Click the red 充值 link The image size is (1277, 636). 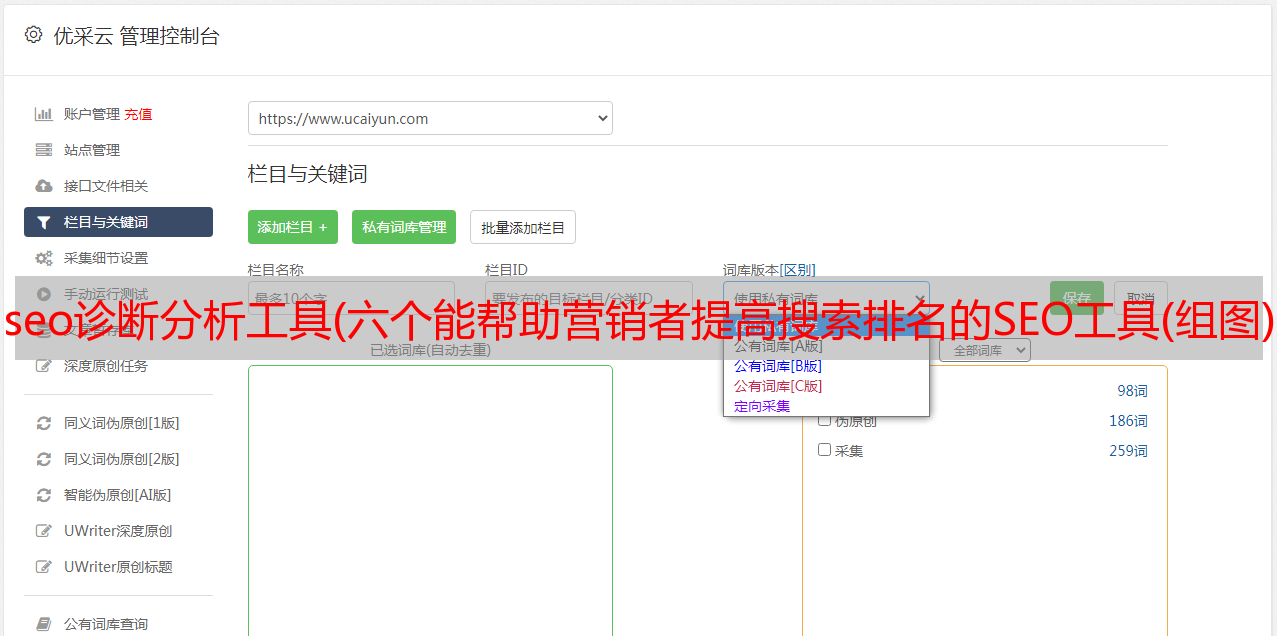(138, 114)
